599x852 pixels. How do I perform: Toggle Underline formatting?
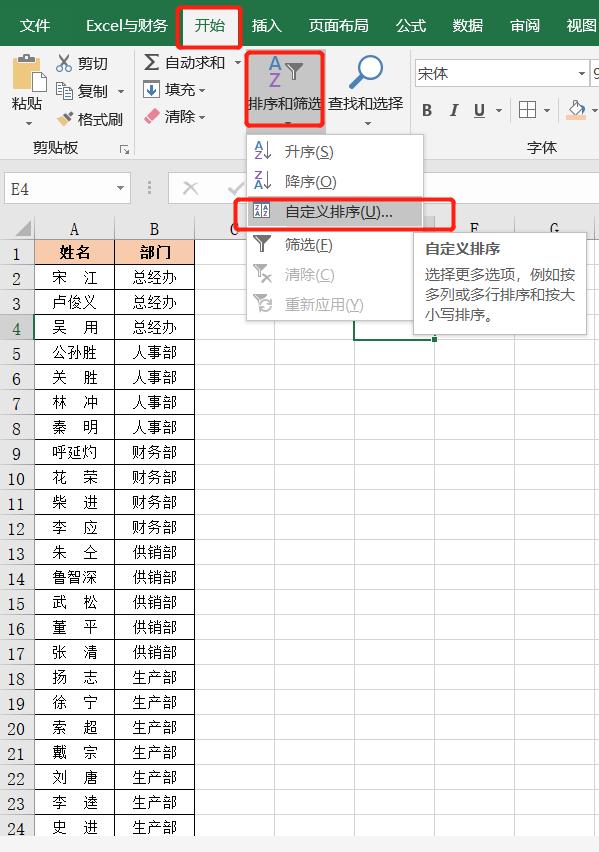pos(479,110)
